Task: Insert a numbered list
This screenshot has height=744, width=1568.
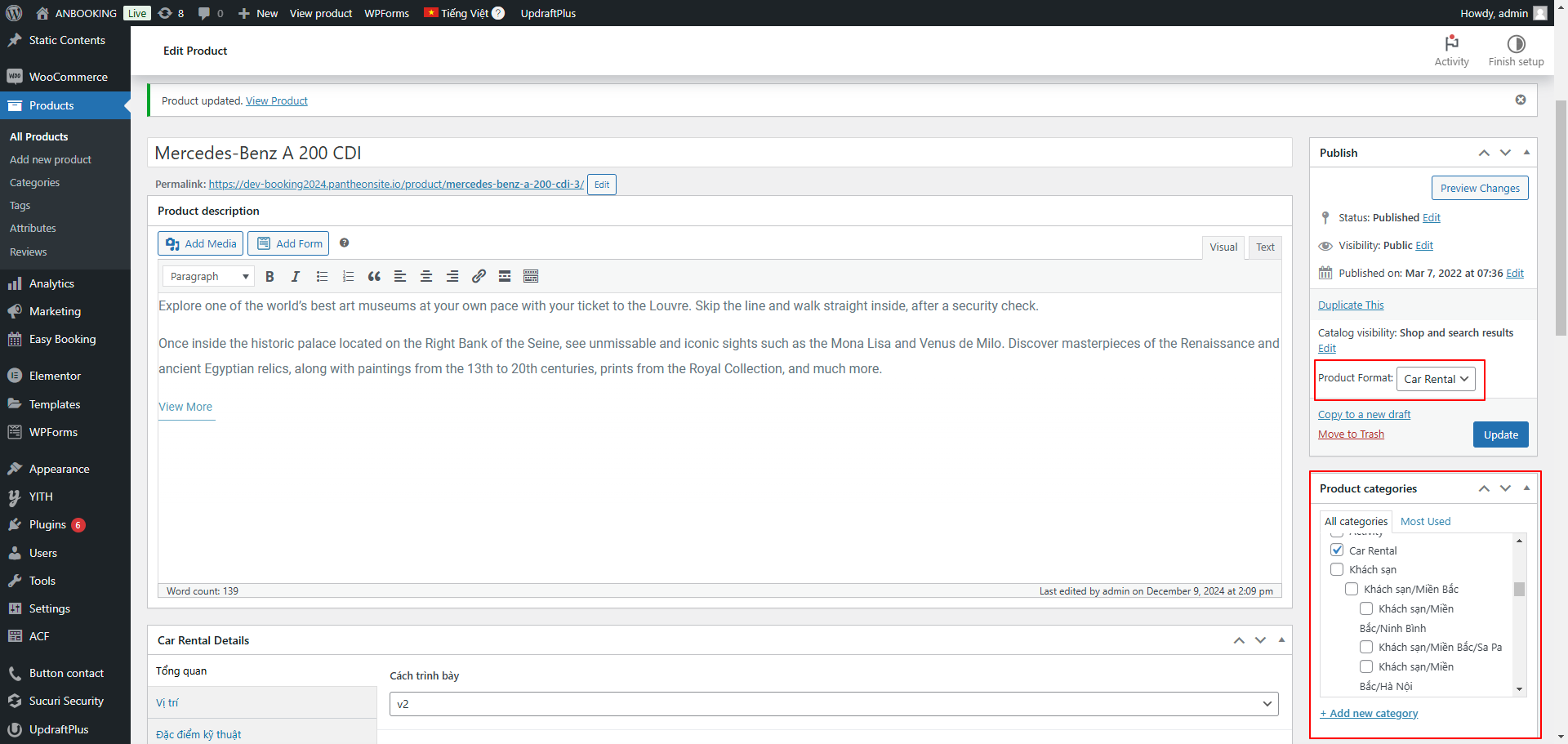Action: [x=348, y=276]
